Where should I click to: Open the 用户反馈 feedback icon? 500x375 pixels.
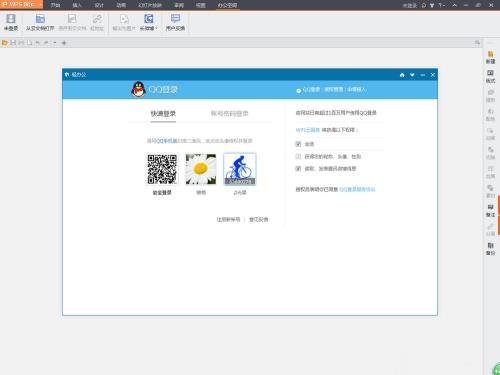(x=175, y=19)
